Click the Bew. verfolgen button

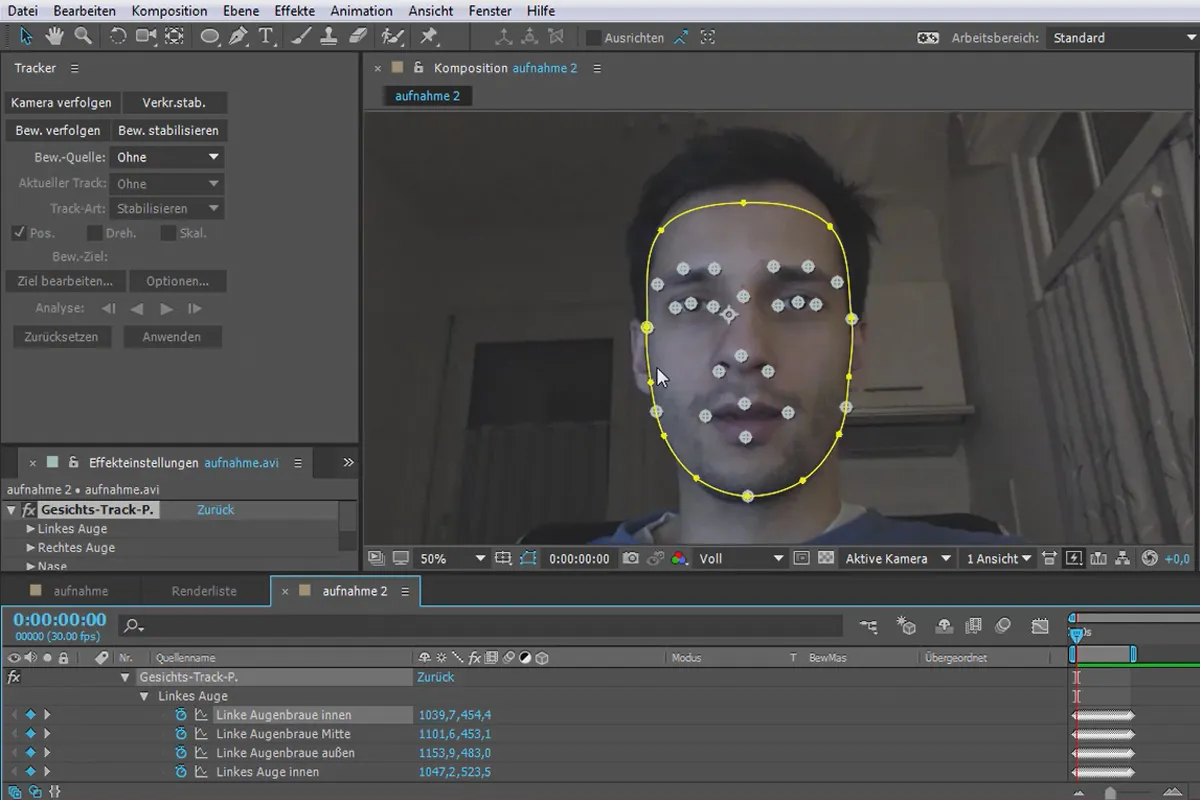pyautogui.click(x=58, y=130)
